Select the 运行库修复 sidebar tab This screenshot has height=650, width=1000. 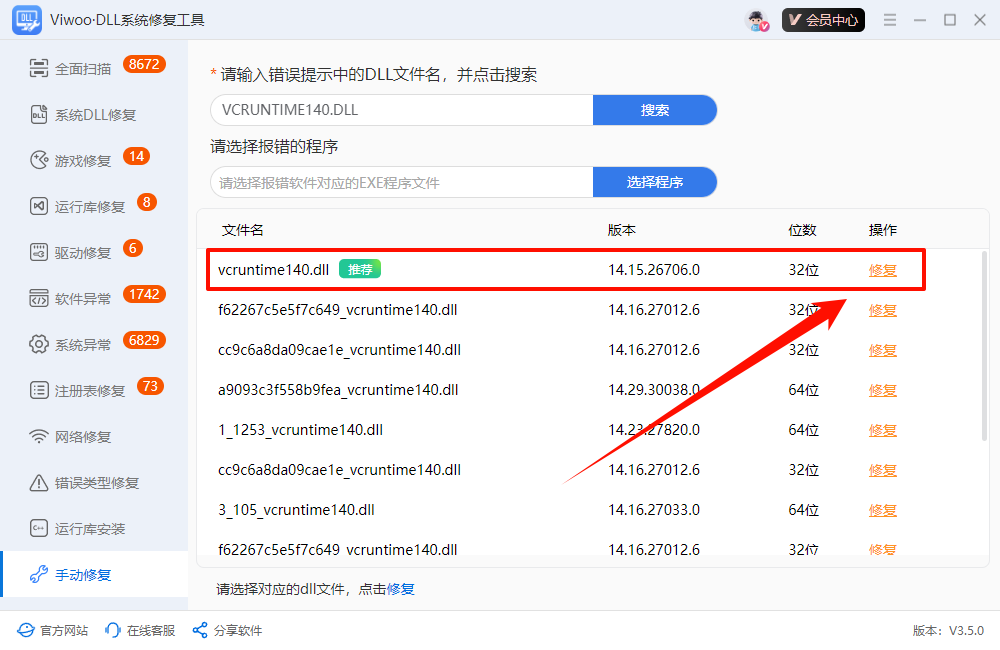tap(90, 207)
